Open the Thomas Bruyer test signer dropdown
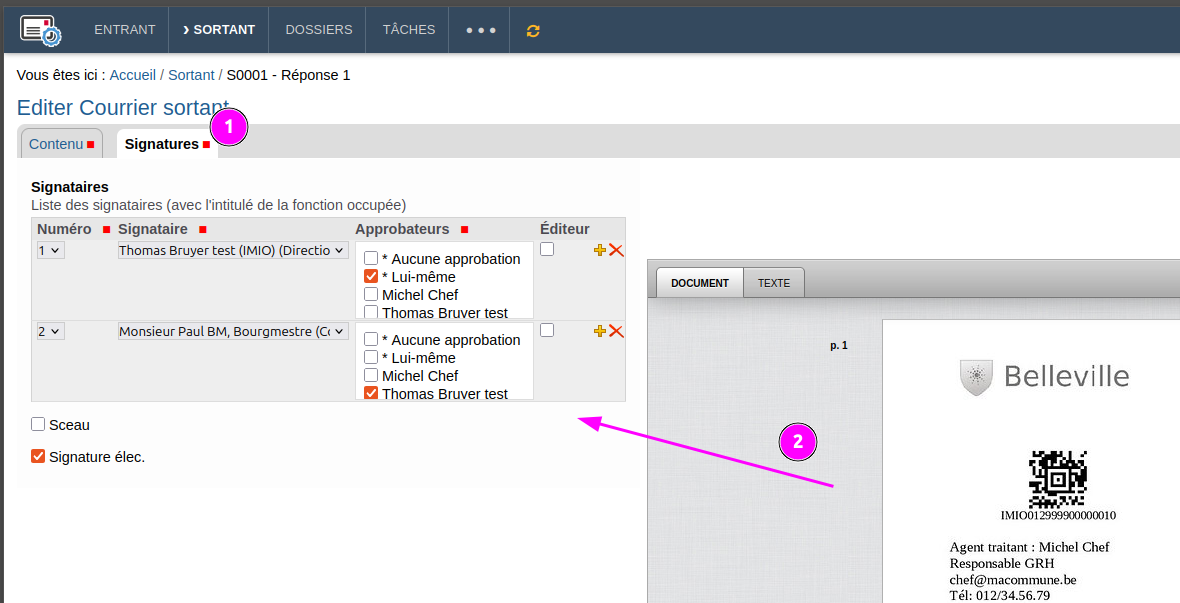Image resolution: width=1180 pixels, height=603 pixels. click(232, 251)
